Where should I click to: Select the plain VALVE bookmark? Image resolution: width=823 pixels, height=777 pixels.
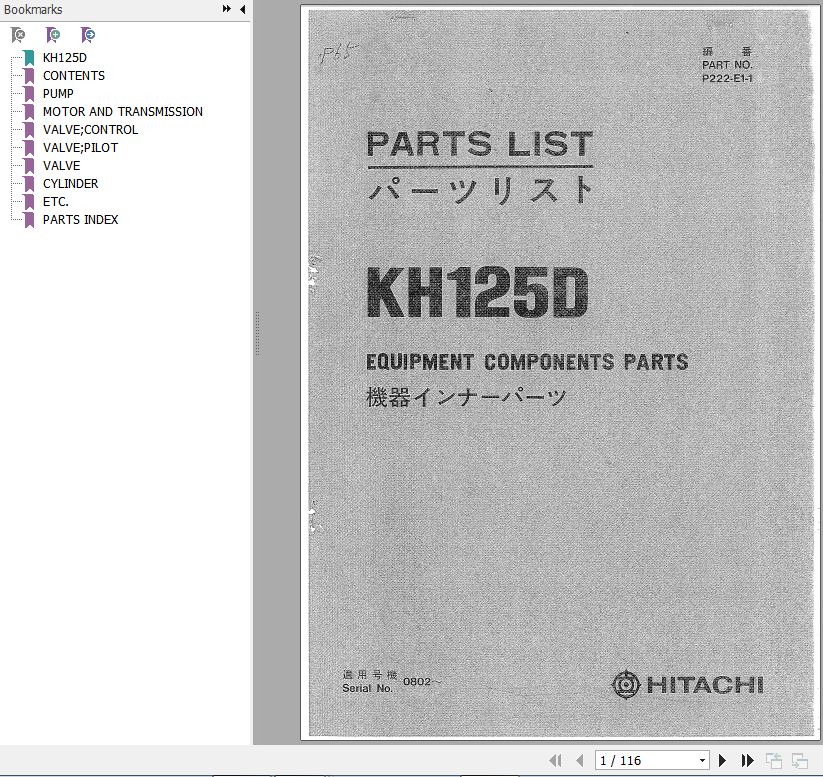click(61, 165)
